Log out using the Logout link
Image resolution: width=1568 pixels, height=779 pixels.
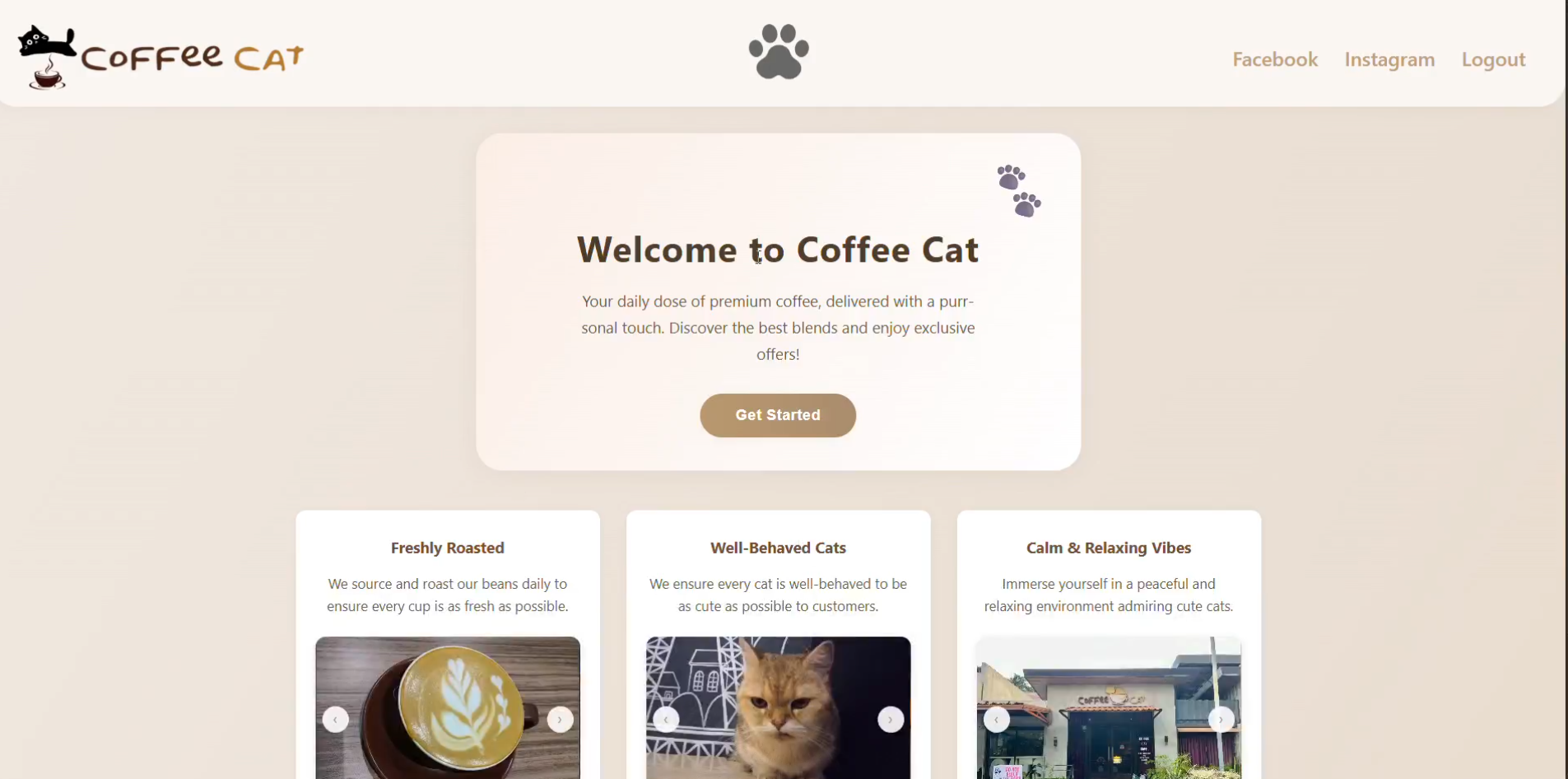(1493, 59)
